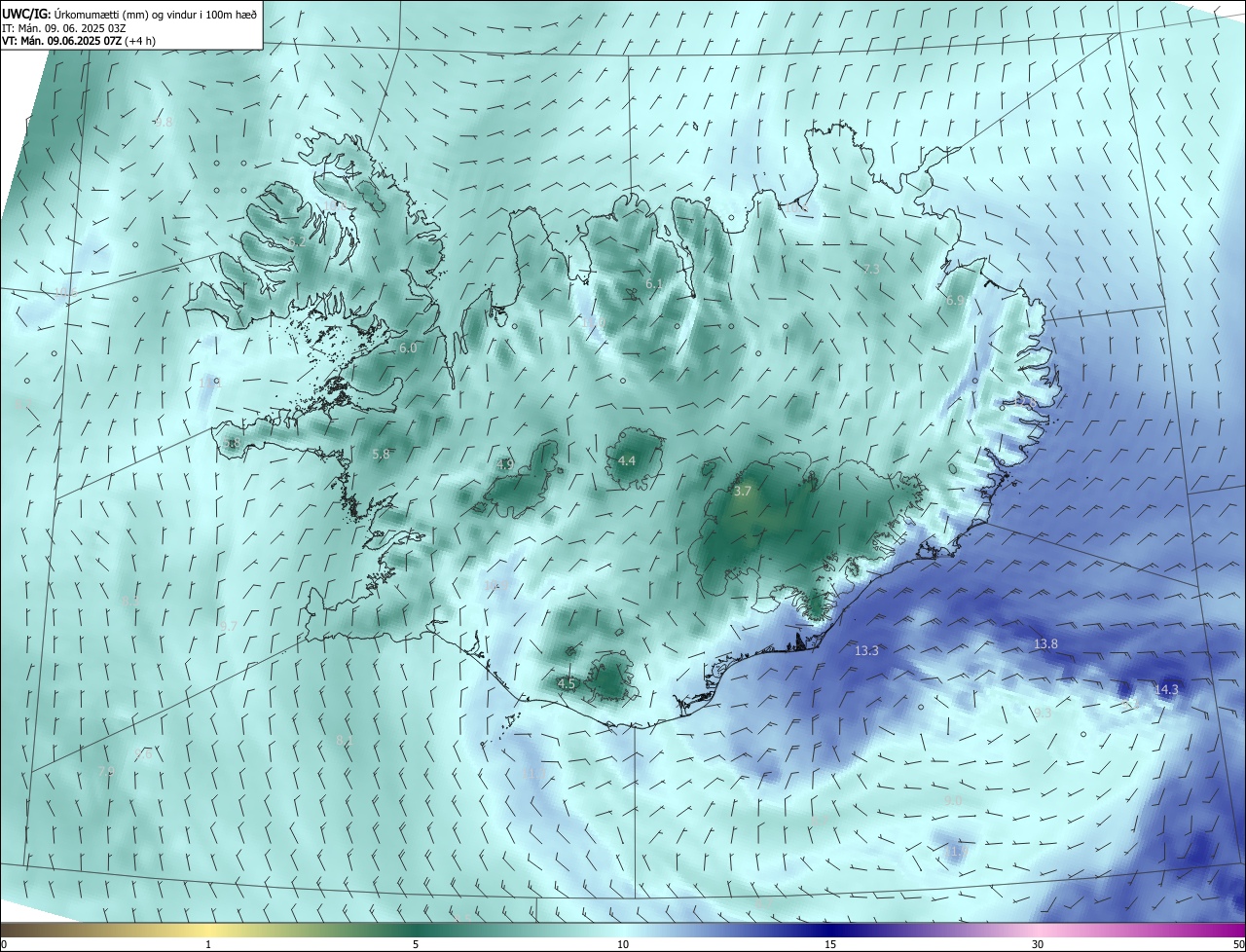Click the map value 13.3 off the southeast coast
The height and width of the screenshot is (952, 1246).
[x=866, y=651]
